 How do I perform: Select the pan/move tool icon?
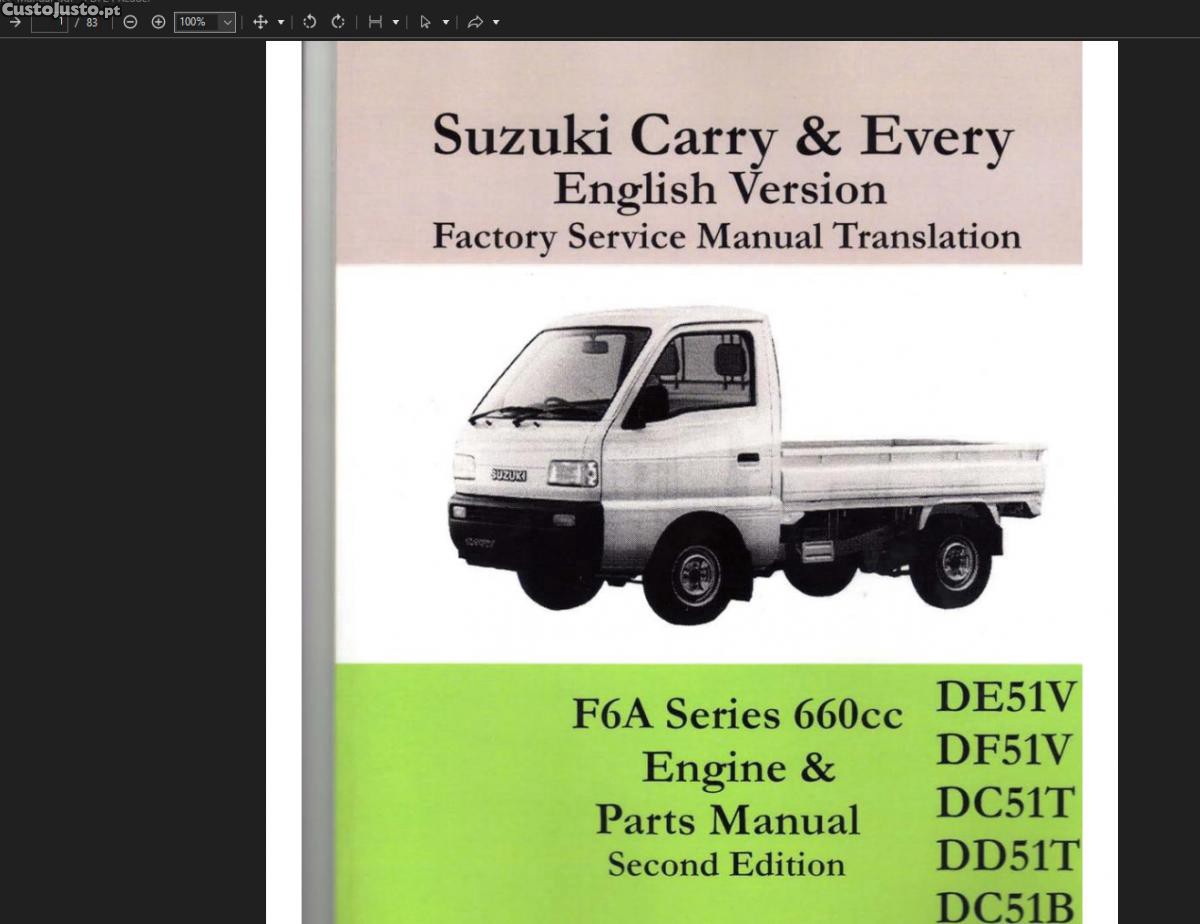[x=260, y=22]
